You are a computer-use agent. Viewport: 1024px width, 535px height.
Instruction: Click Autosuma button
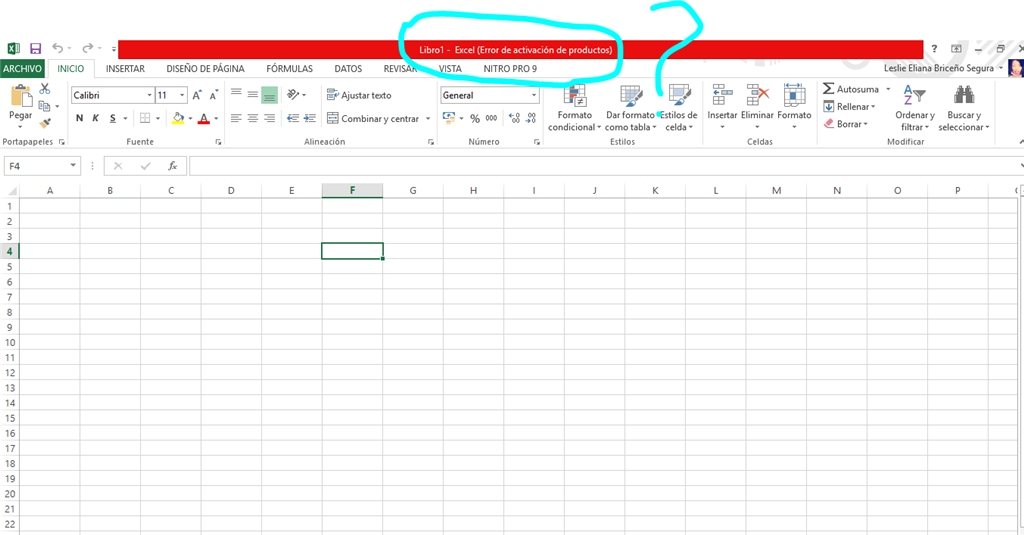851,89
